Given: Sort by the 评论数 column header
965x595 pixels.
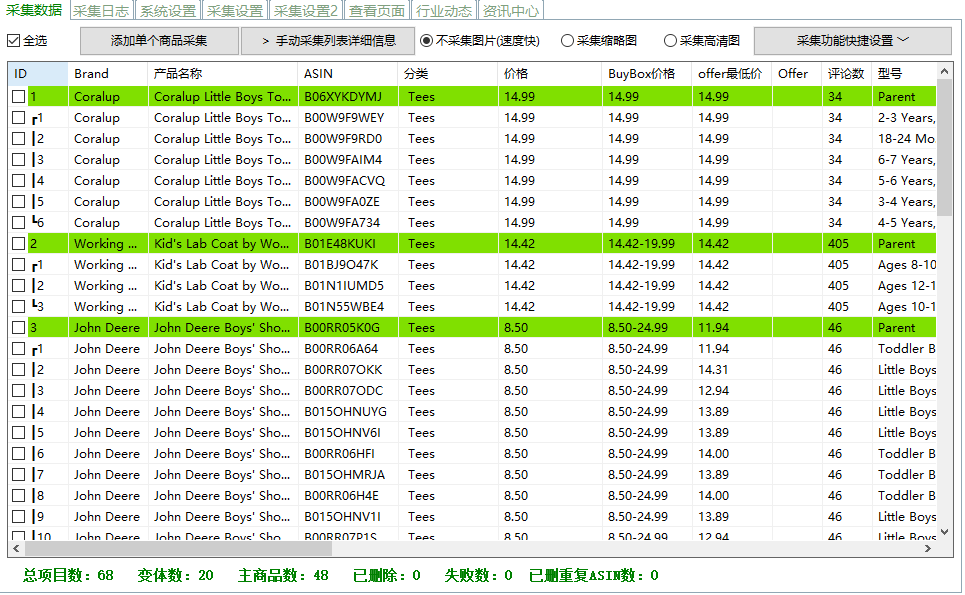Looking at the screenshot, I should pos(846,74).
